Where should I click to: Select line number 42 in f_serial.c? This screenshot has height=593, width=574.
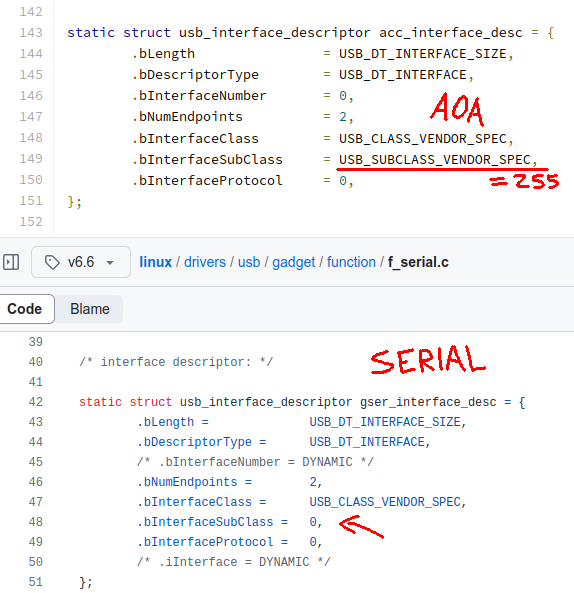pos(36,402)
